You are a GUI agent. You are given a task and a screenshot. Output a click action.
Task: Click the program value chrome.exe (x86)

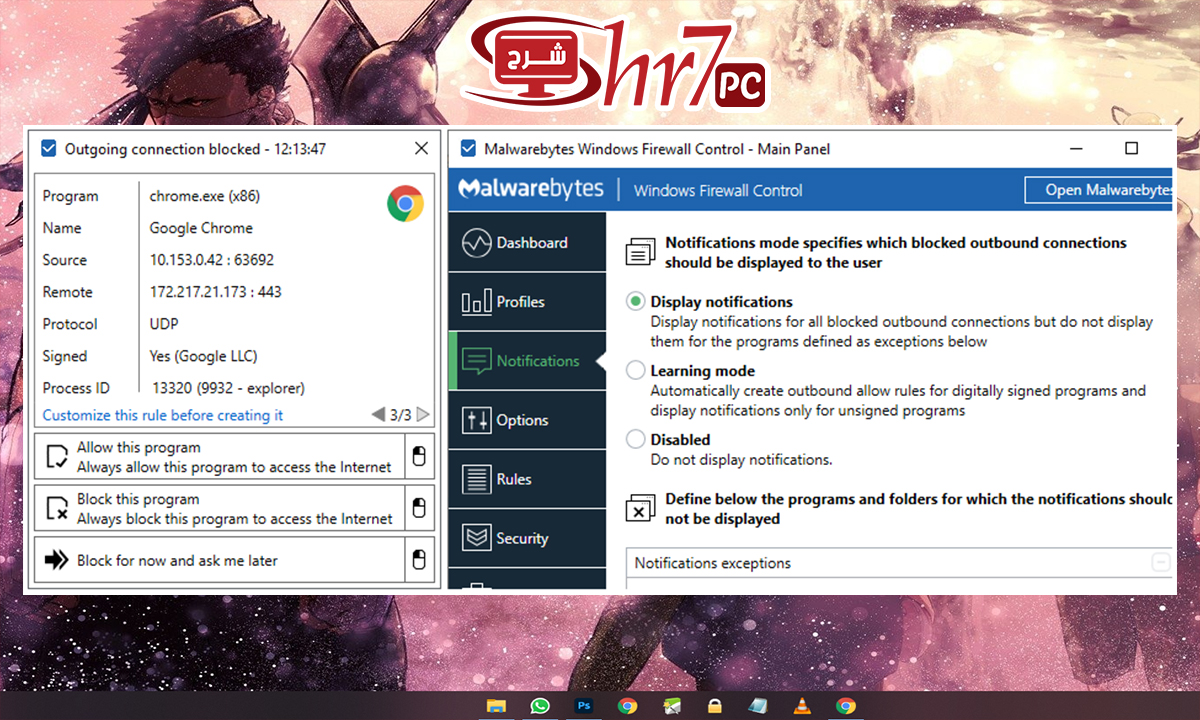click(205, 196)
